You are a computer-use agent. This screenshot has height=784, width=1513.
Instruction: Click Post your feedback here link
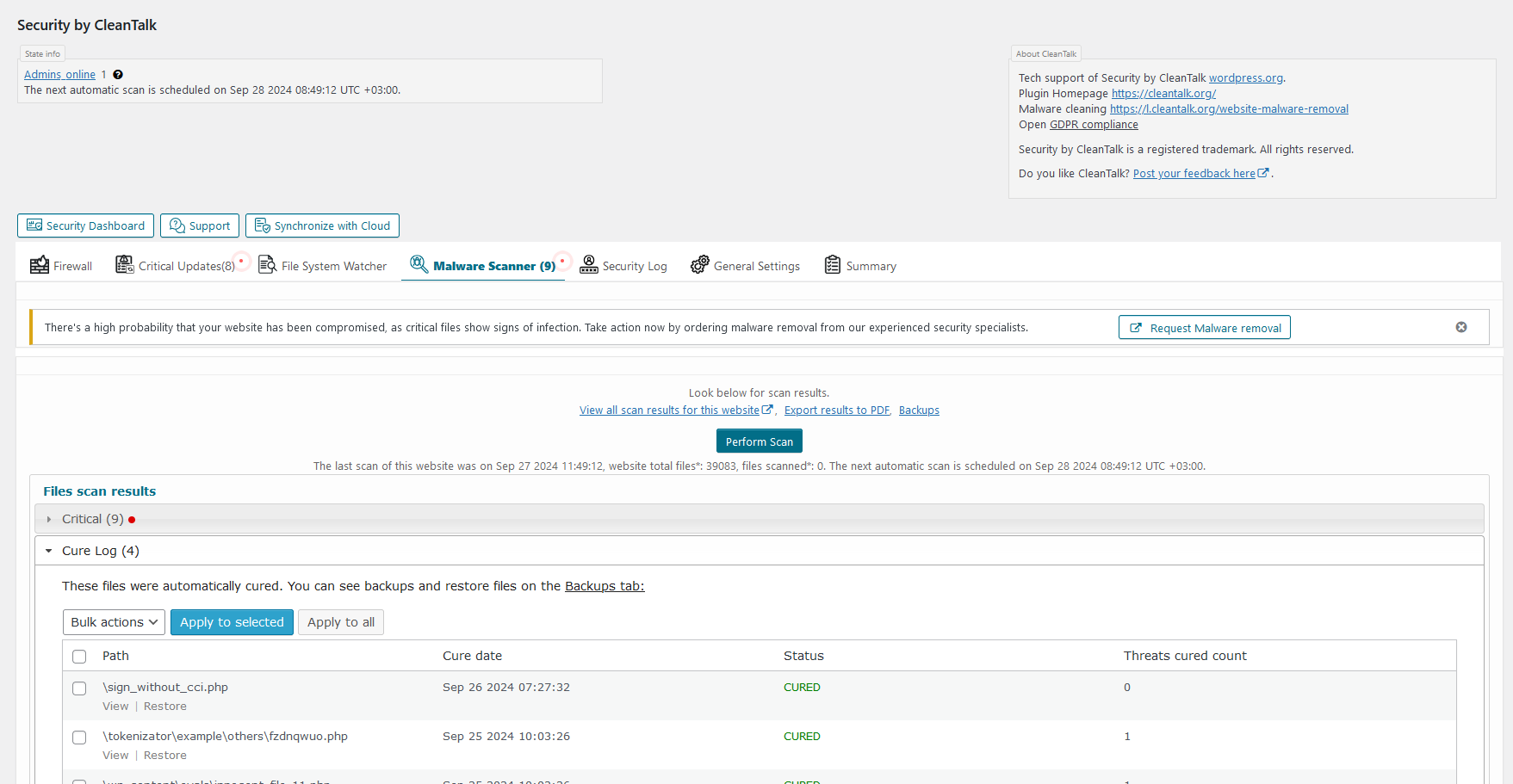pyautogui.click(x=1194, y=173)
